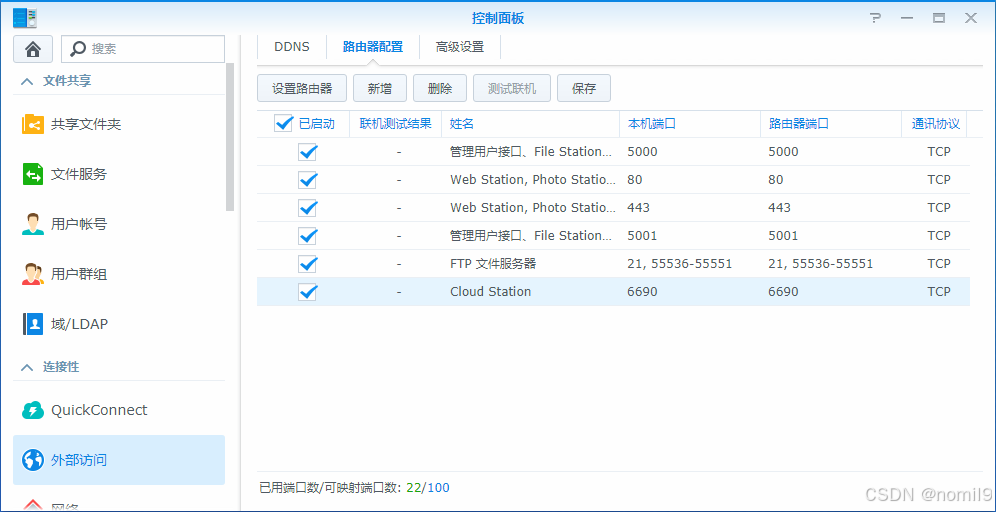Uncheck the port 5001 rule checkbox
Screen dimensions: 996x512
click(307, 236)
